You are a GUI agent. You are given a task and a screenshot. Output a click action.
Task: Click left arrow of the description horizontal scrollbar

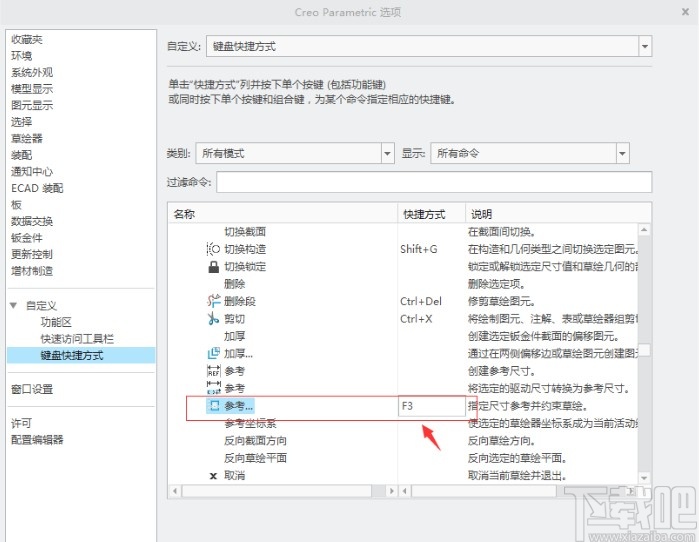[x=405, y=491]
